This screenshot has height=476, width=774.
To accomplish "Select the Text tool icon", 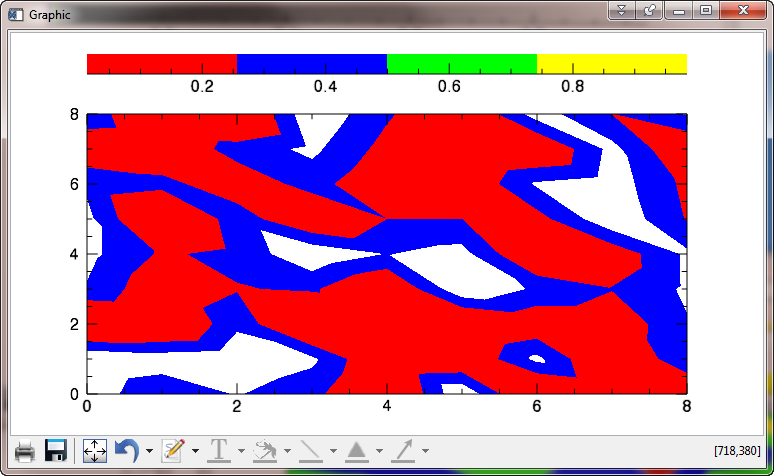I will click(x=219, y=451).
